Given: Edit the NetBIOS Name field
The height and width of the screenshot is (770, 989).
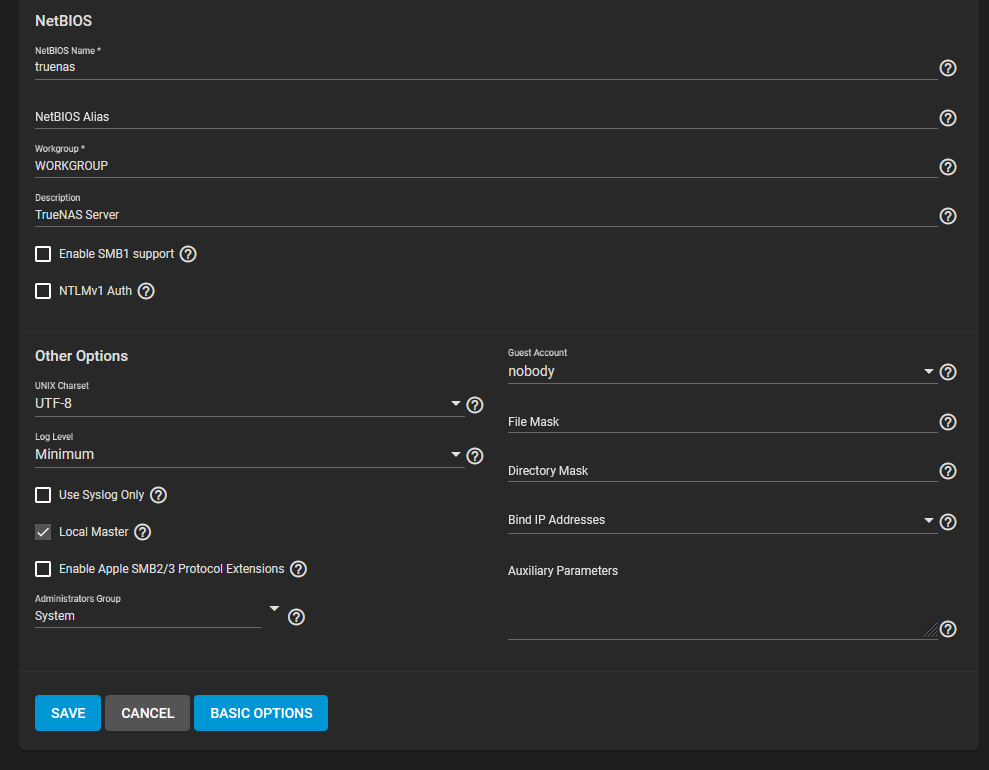Looking at the screenshot, I should 486,67.
